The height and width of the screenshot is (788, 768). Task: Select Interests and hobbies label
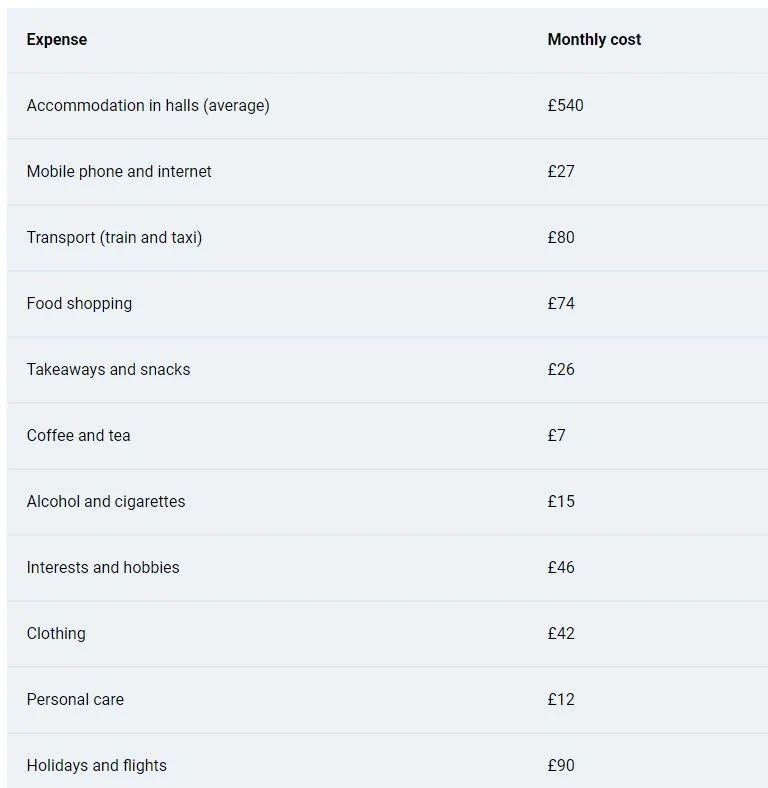[103, 568]
